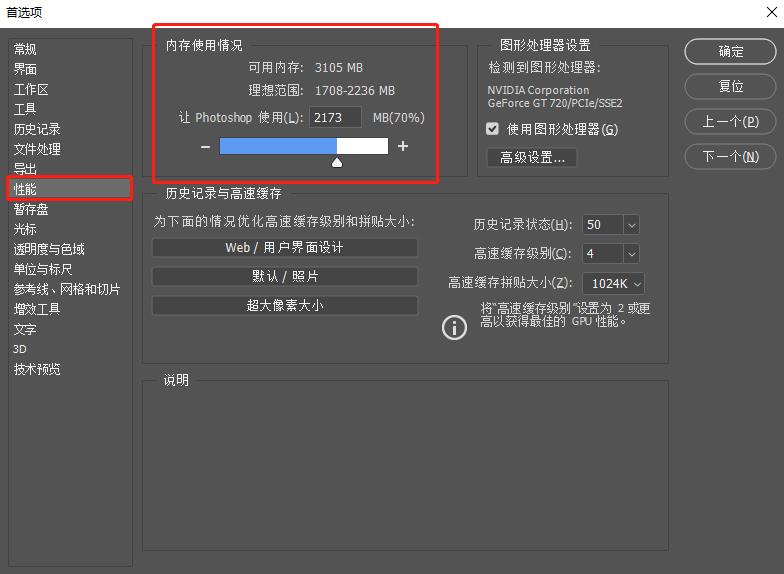Screen dimensions: 784x574
Task: Apply the 超大像素大小 cache preset
Action: 284,306
